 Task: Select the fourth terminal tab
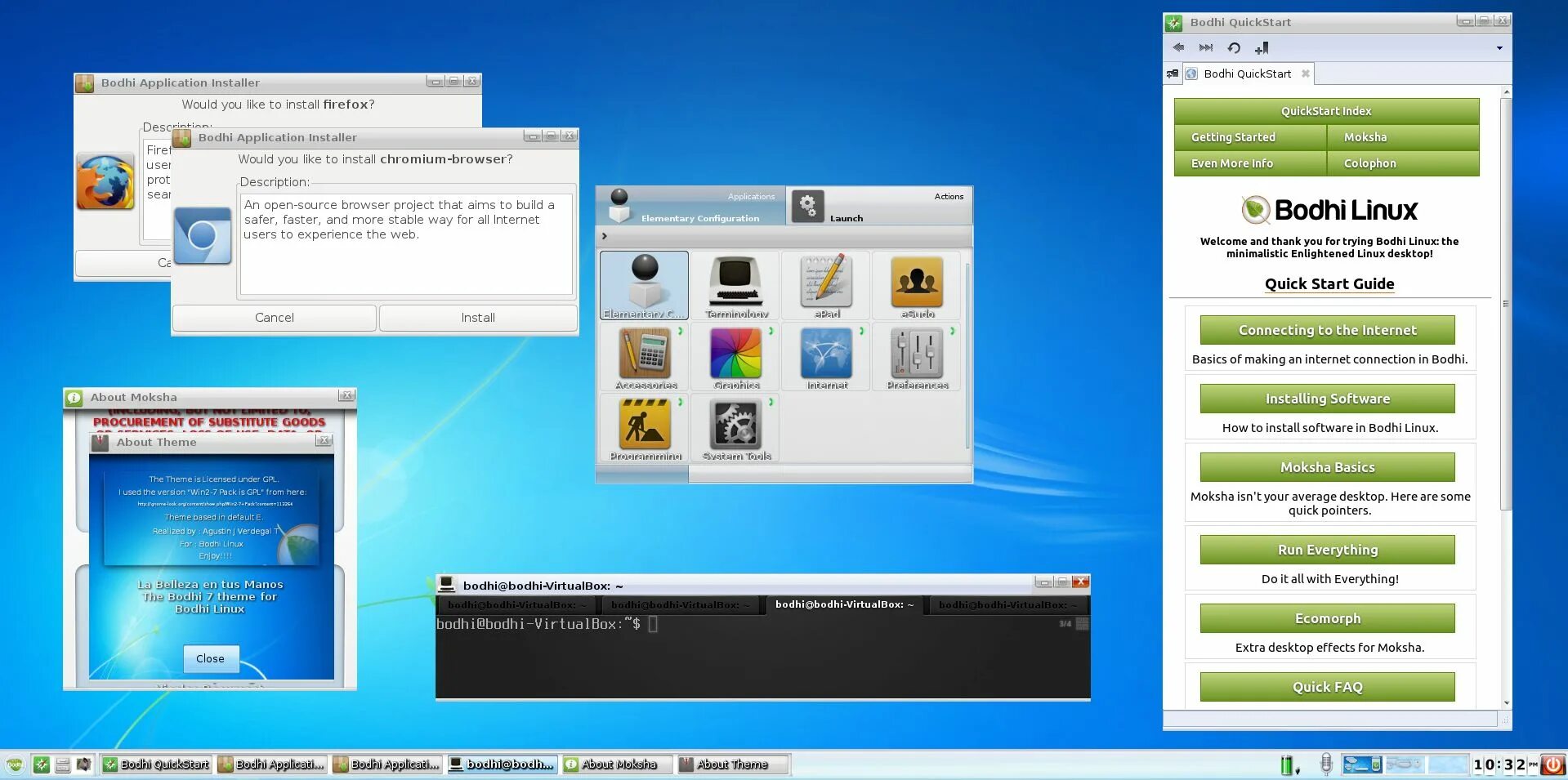(1007, 605)
